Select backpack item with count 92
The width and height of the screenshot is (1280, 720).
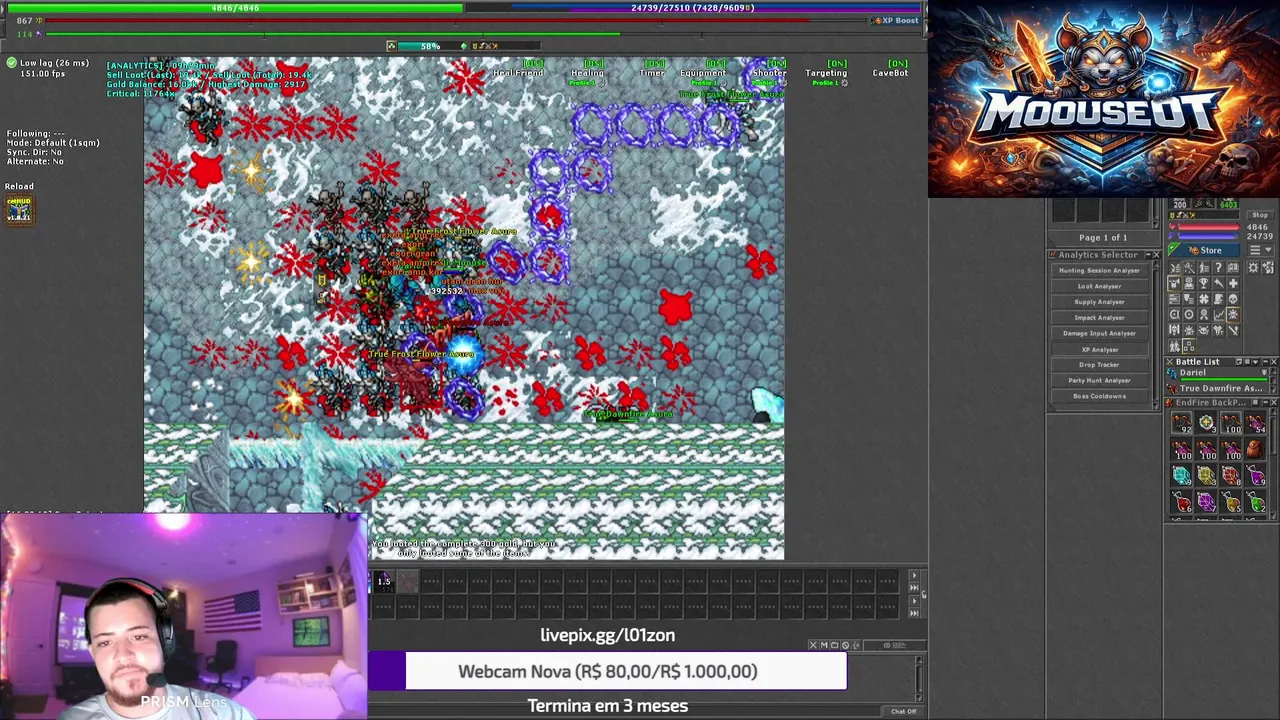tap(1182, 422)
